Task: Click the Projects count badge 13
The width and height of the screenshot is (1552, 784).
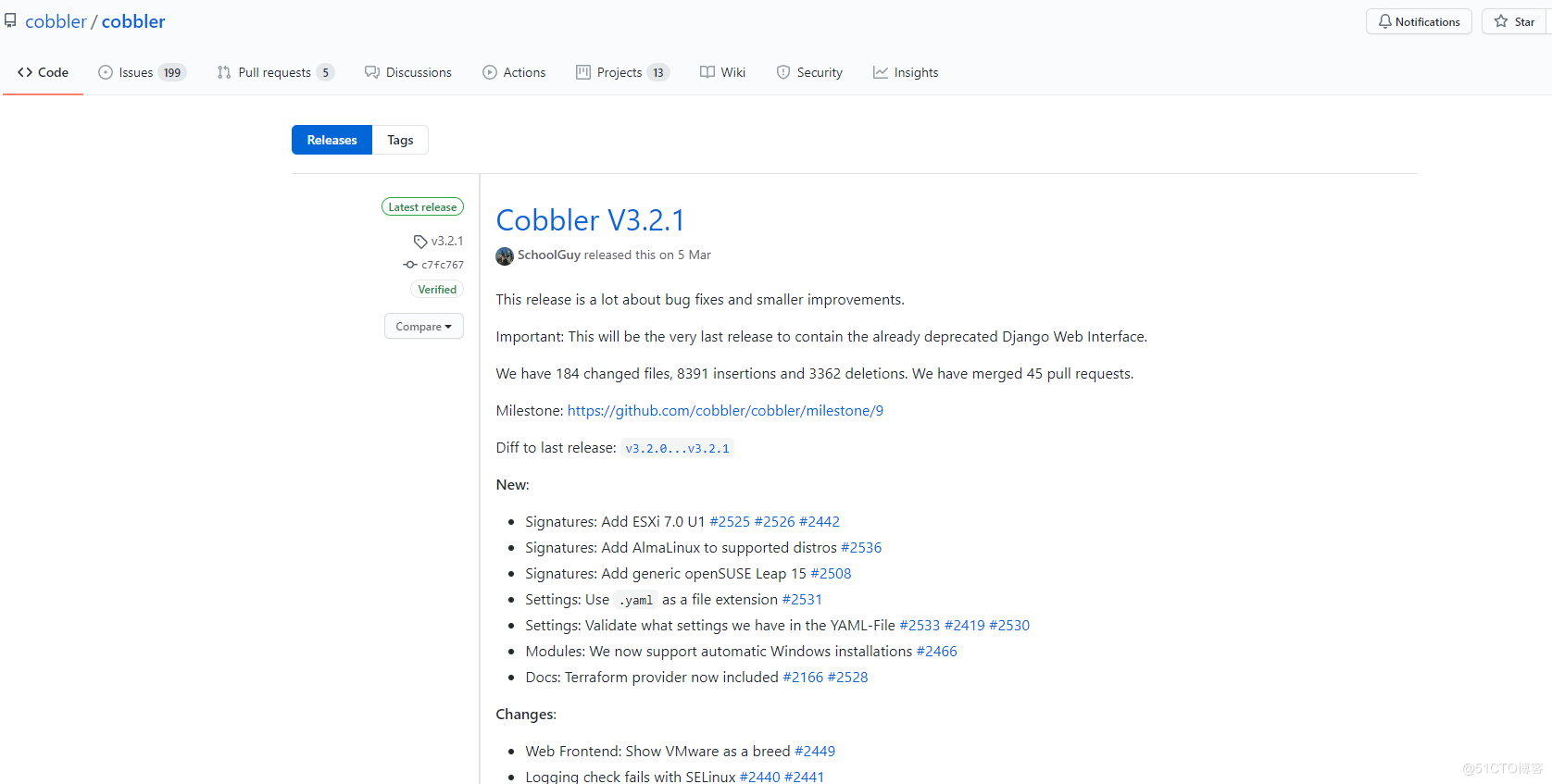Action: pos(658,72)
